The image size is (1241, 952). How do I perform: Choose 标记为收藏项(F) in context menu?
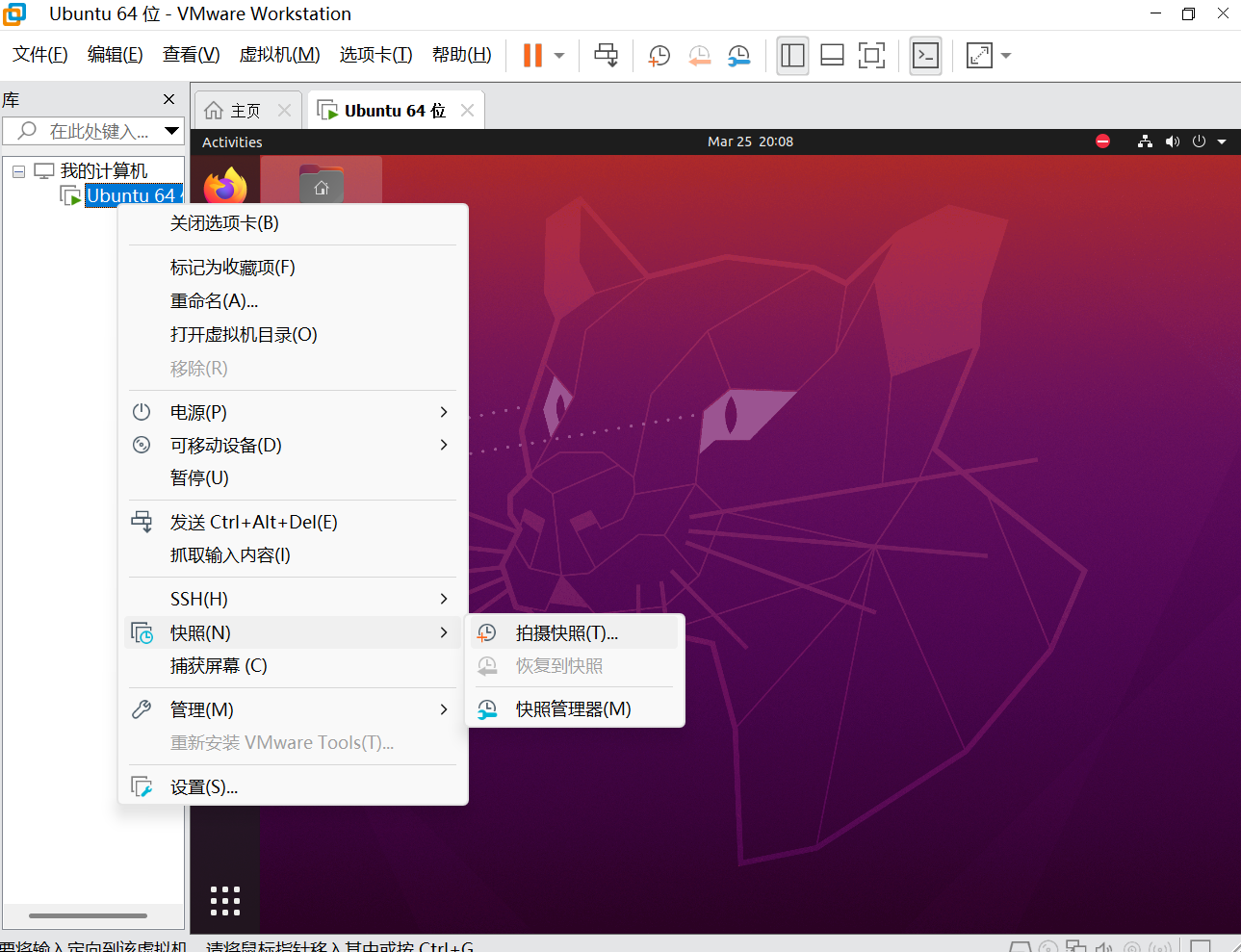click(x=293, y=268)
